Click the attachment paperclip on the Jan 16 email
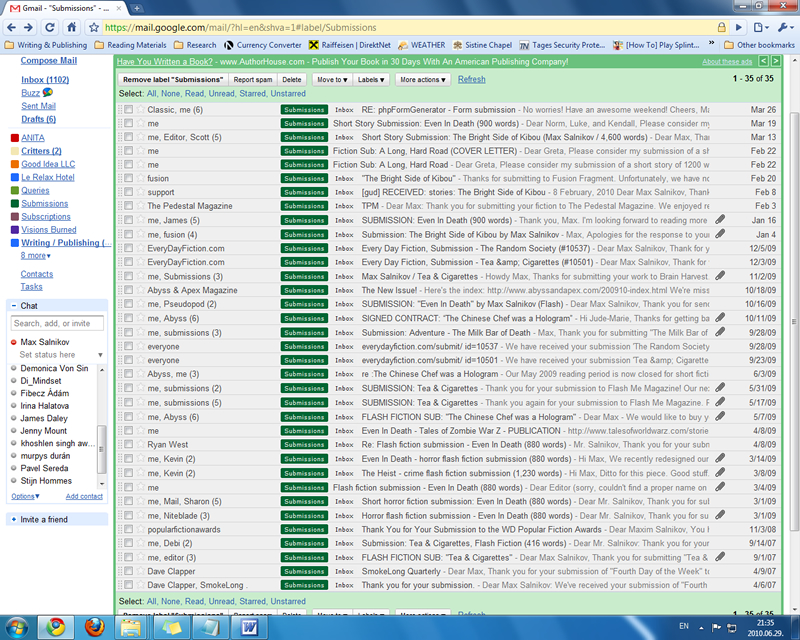Viewport: 800px width, 640px height. 720,220
